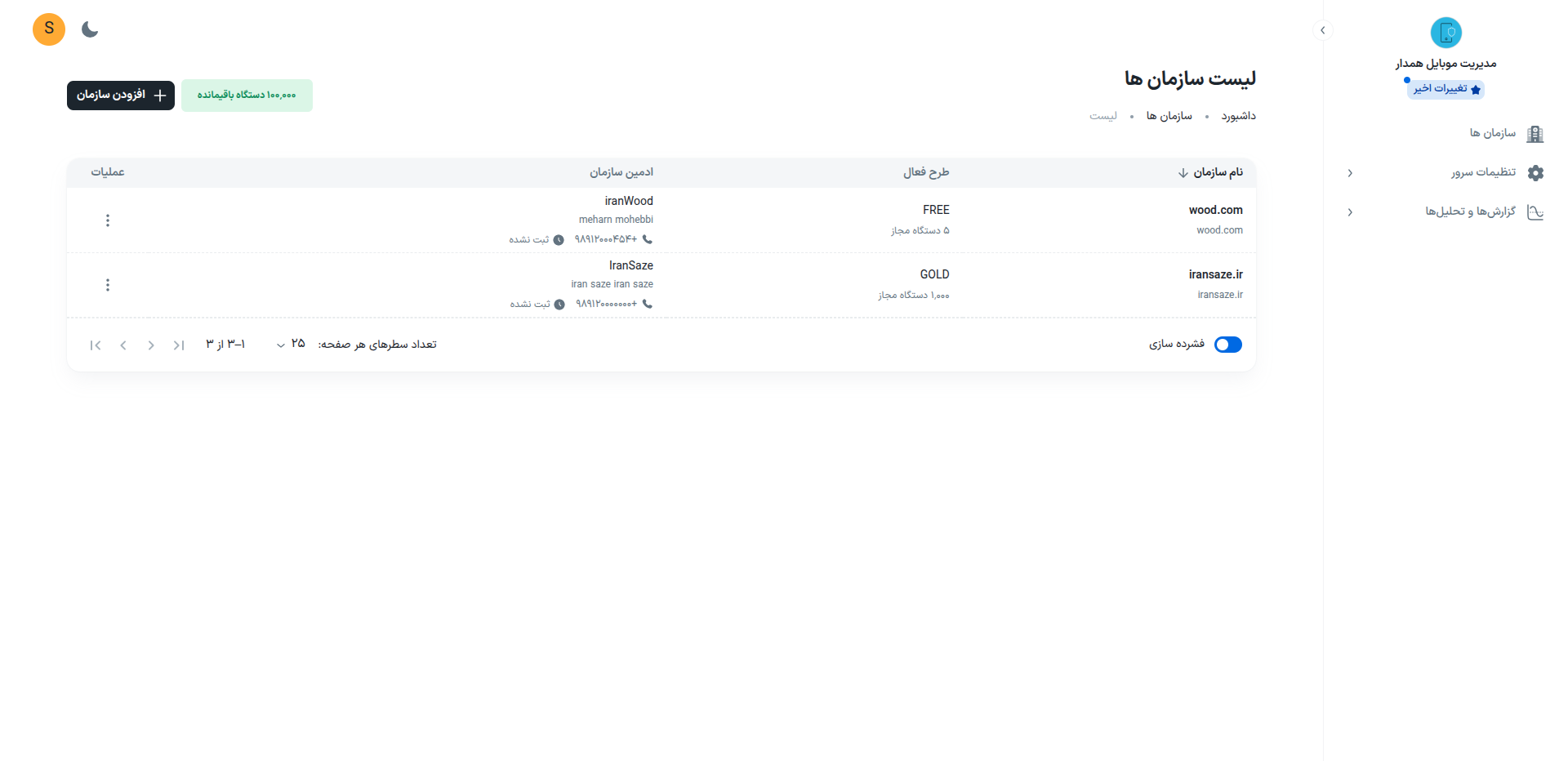The width and height of the screenshot is (1568, 761).
Task: Open actions menu for wood.com row
Action: point(108,220)
